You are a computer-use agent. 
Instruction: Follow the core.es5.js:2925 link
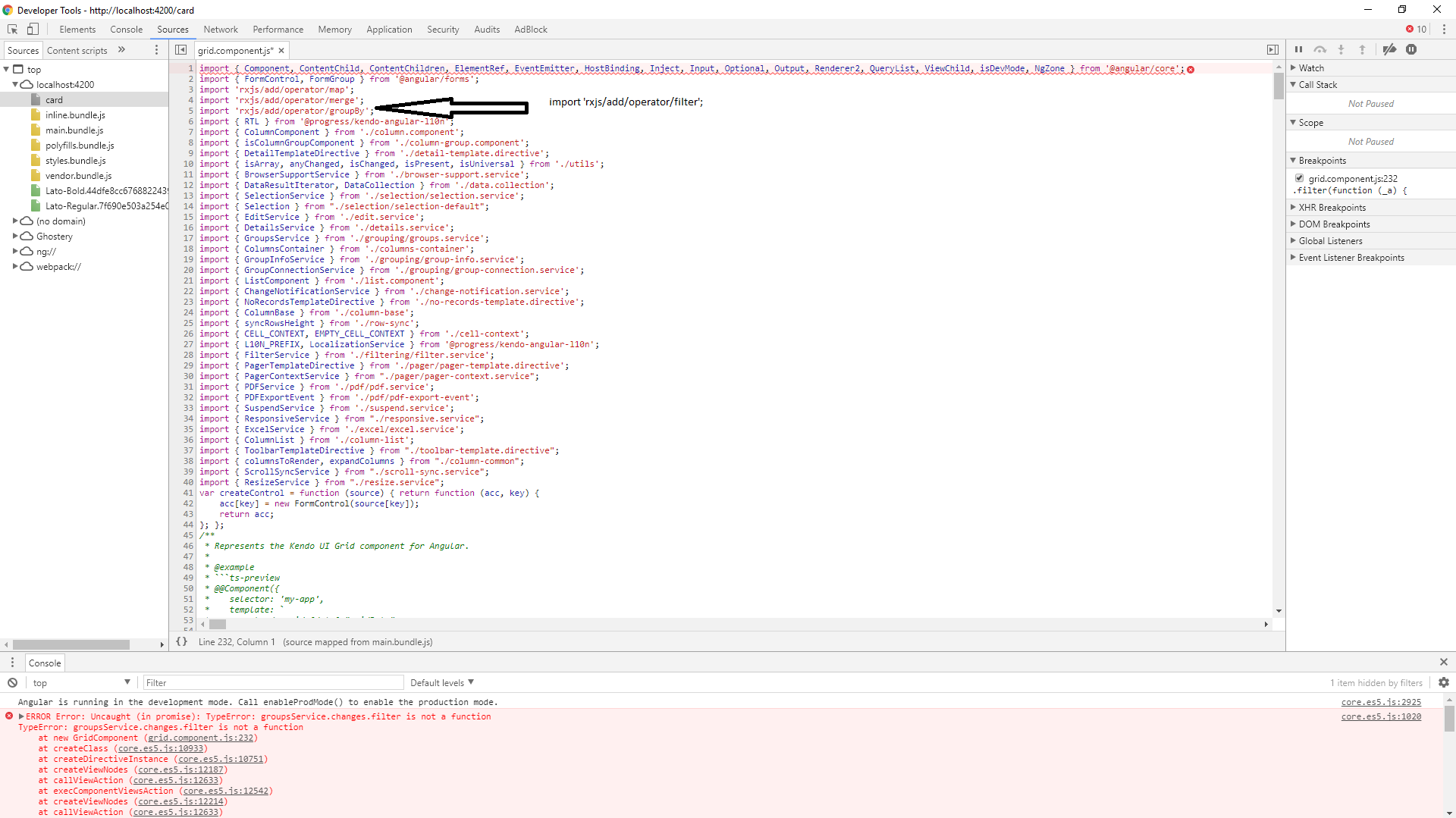pyautogui.click(x=1381, y=702)
